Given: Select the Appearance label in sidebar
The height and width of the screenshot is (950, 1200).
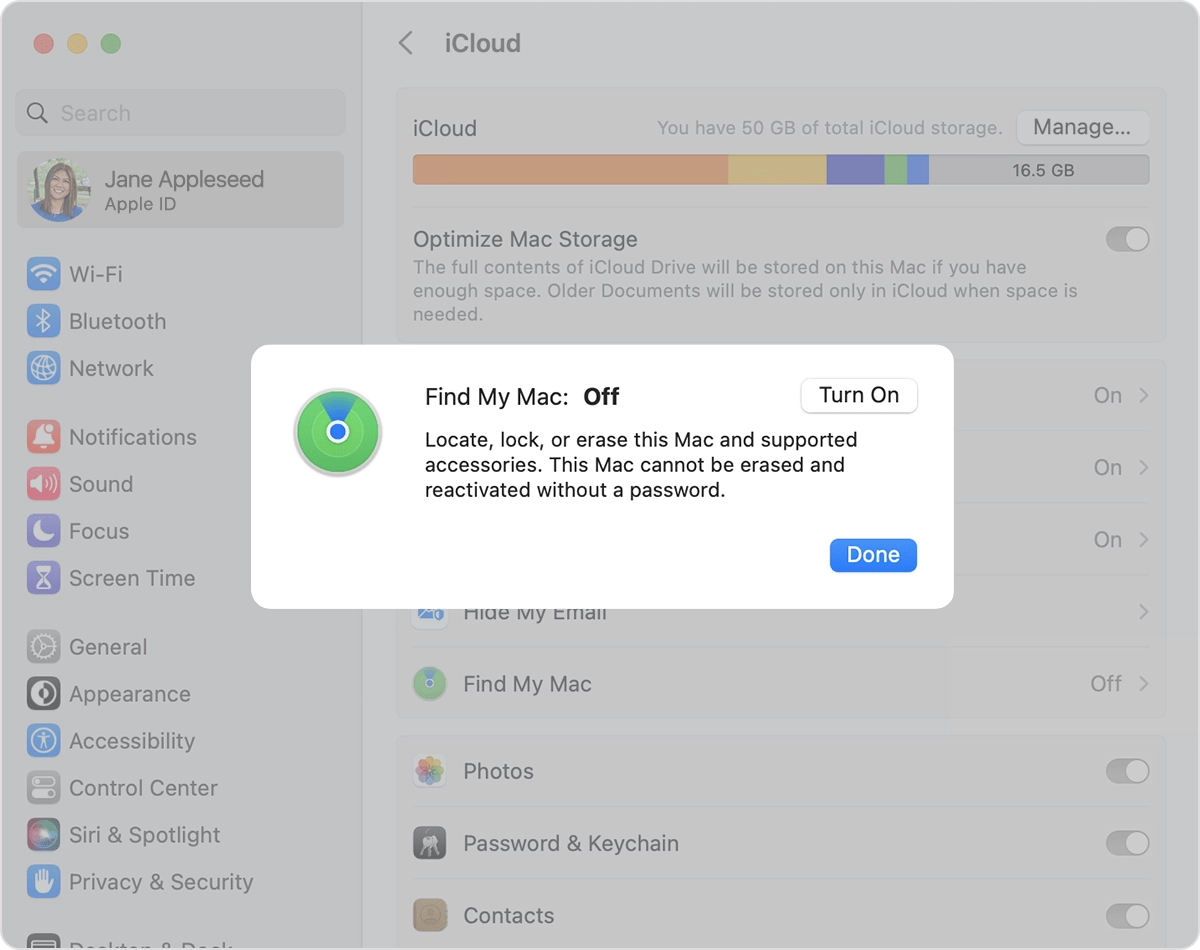Looking at the screenshot, I should coord(130,694).
